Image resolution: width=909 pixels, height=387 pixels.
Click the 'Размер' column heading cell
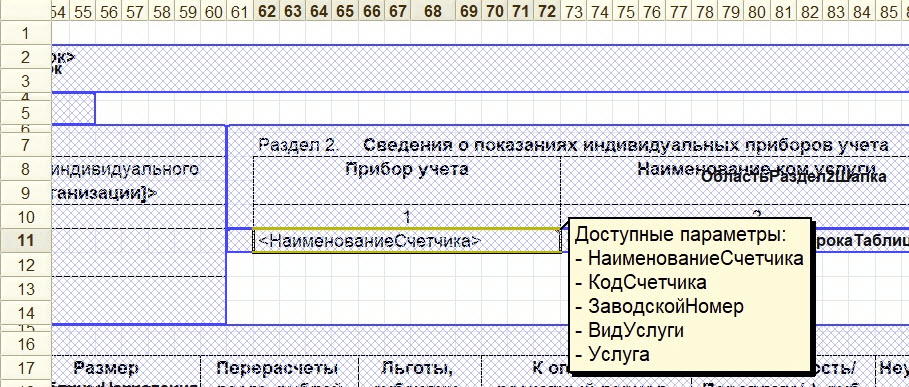pos(106,368)
